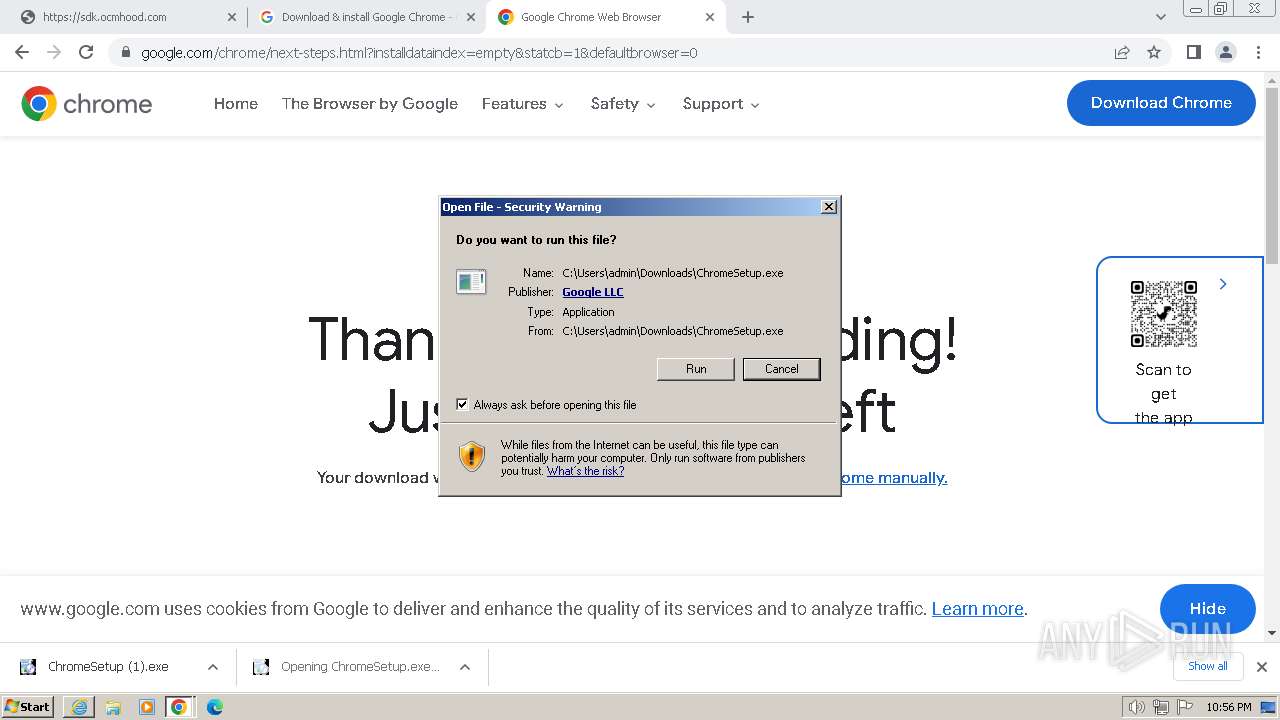Open the File Explorer taskbar icon

113,707
